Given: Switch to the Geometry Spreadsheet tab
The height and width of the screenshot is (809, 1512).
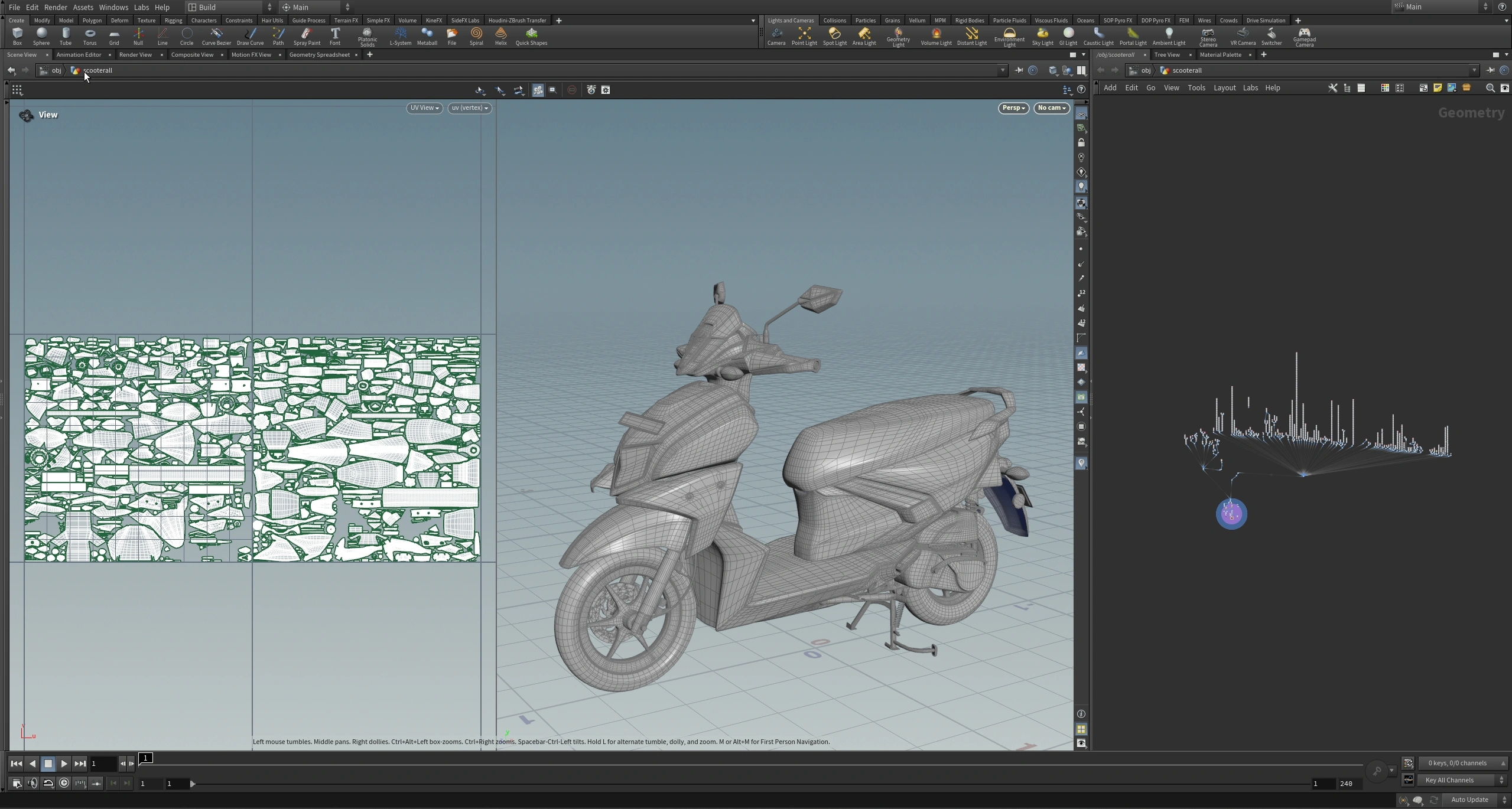Looking at the screenshot, I should tap(319, 54).
